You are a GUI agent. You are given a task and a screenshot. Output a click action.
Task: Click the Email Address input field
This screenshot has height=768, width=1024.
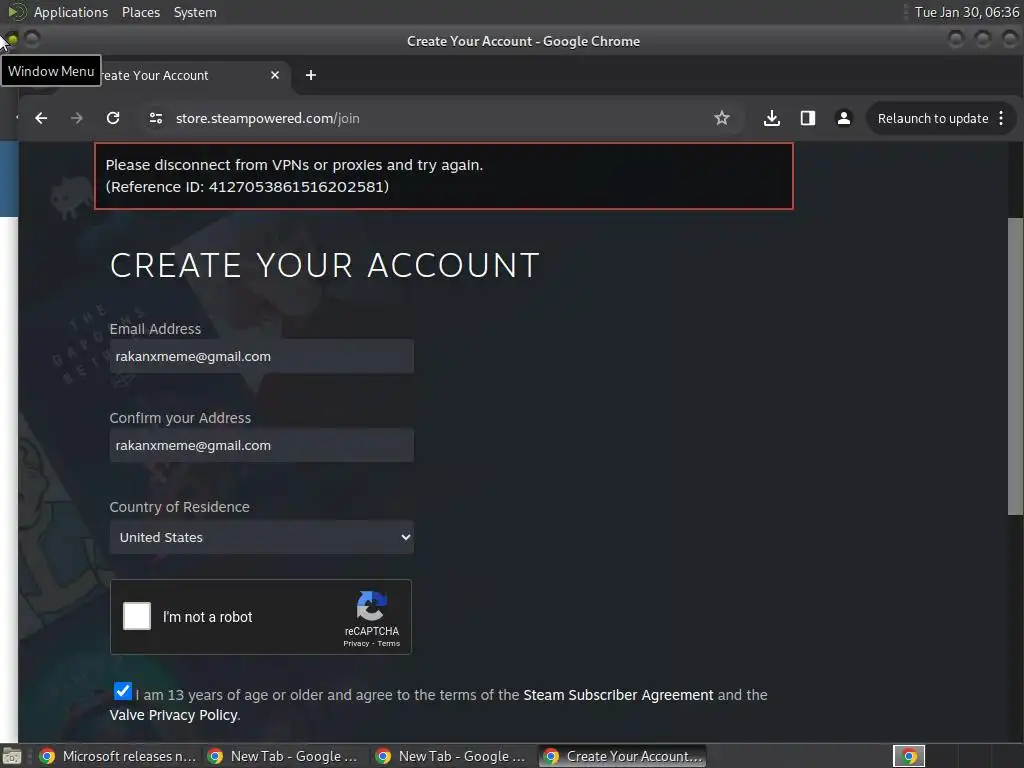[261, 357]
